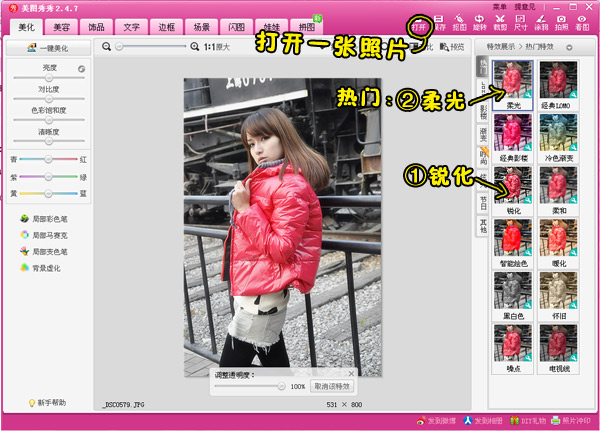Click the 取消该特效 button

(330, 385)
